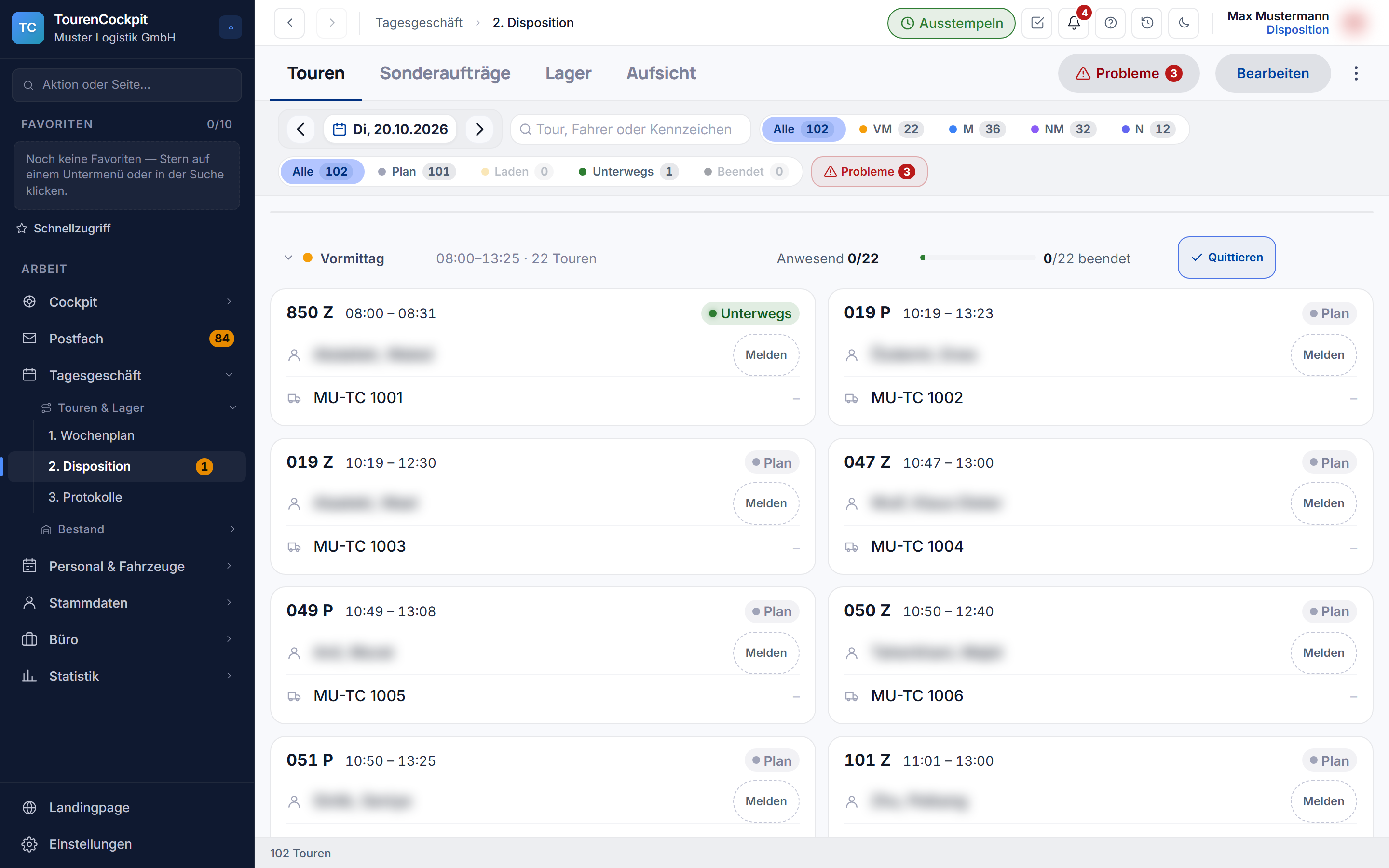This screenshot has width=1389, height=868.
Task: Filter by Plan status
Action: click(417, 172)
